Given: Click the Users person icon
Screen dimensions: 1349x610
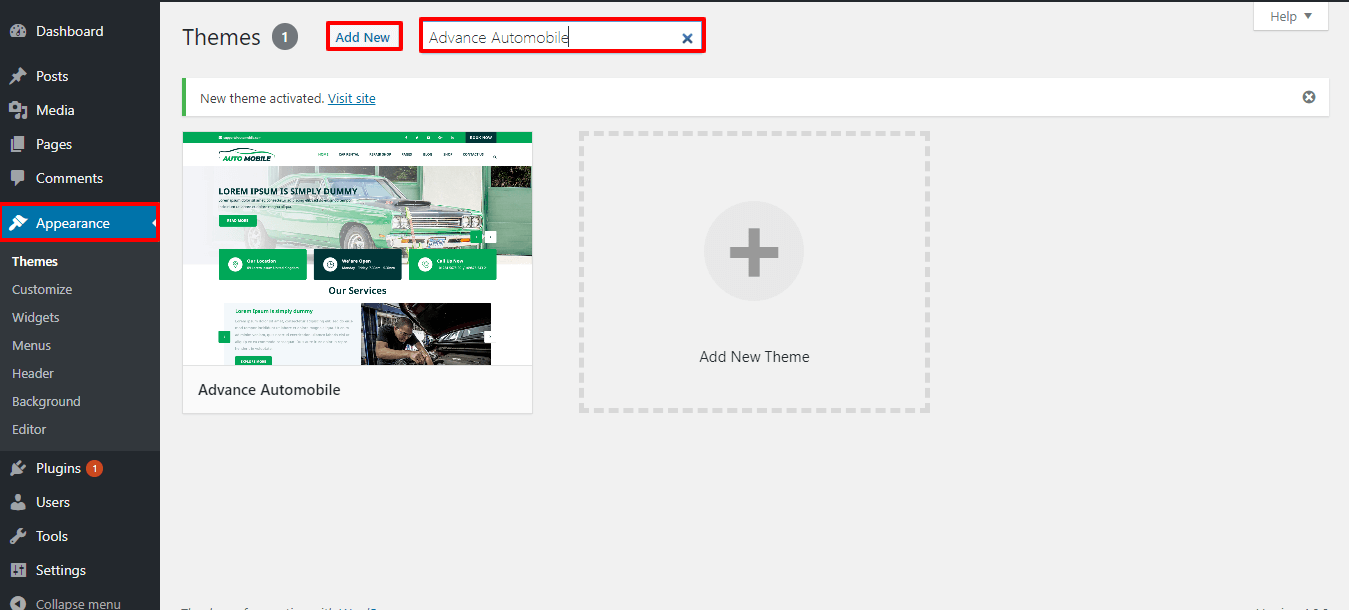Looking at the screenshot, I should point(18,502).
